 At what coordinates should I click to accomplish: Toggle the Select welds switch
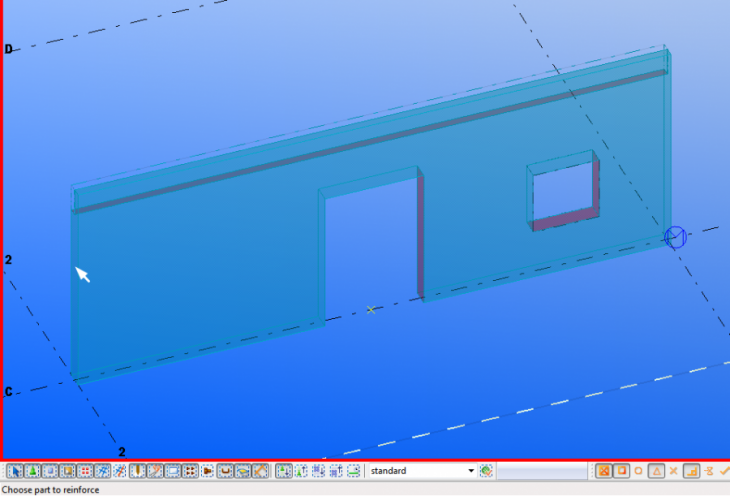click(x=138, y=471)
